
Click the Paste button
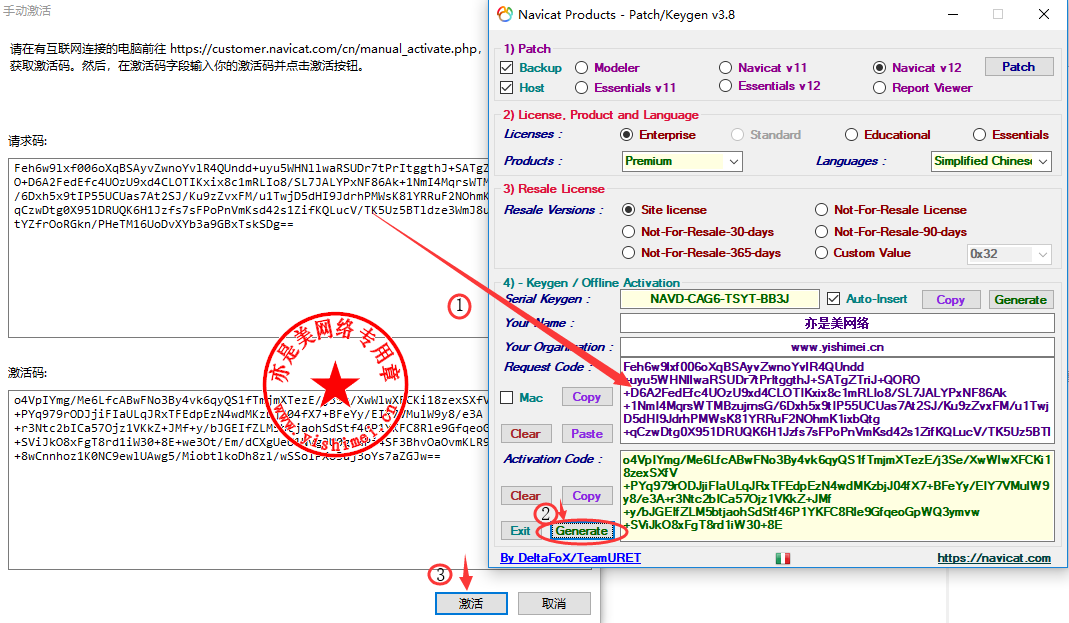pos(586,434)
